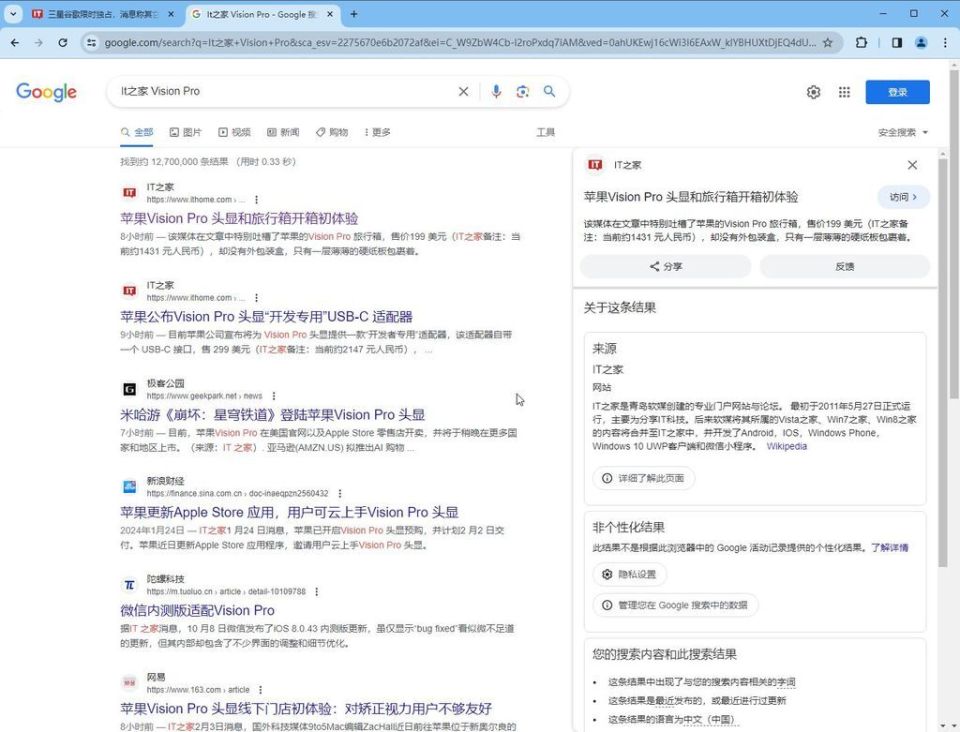Clear the search box with the X icon
Image resolution: width=960 pixels, height=732 pixels.
(x=462, y=91)
